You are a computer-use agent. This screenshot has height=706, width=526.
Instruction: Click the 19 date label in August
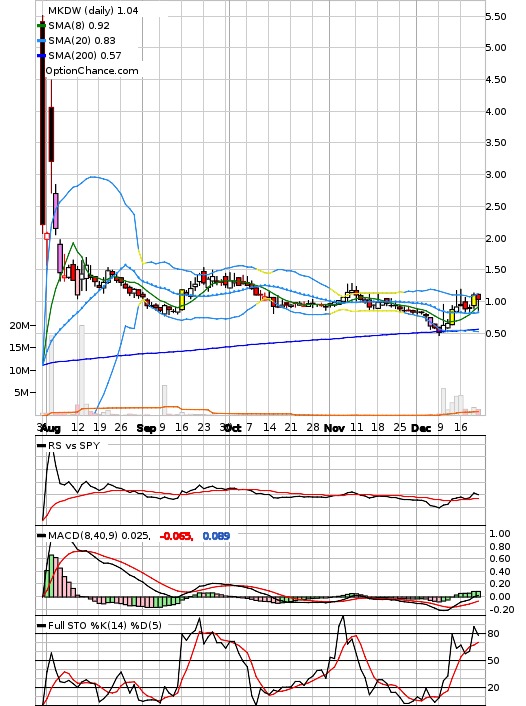(100, 427)
